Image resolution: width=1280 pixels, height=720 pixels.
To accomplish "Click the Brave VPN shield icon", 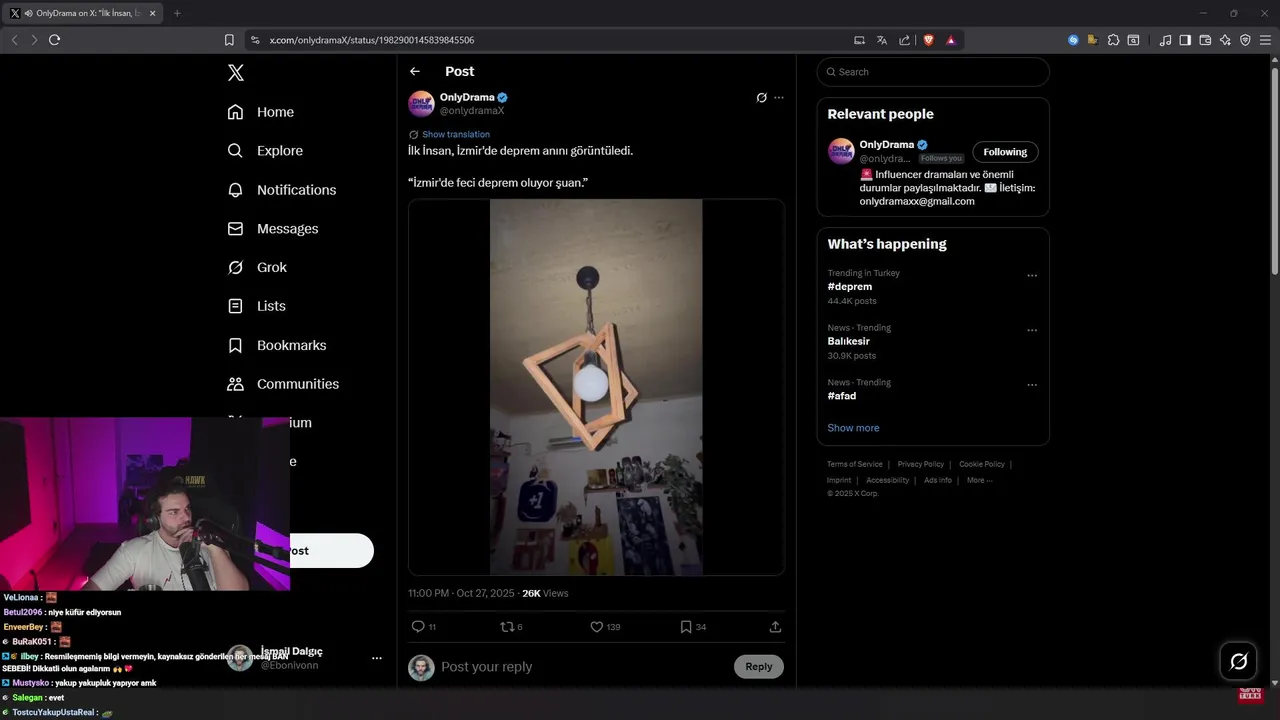I will point(1245,40).
